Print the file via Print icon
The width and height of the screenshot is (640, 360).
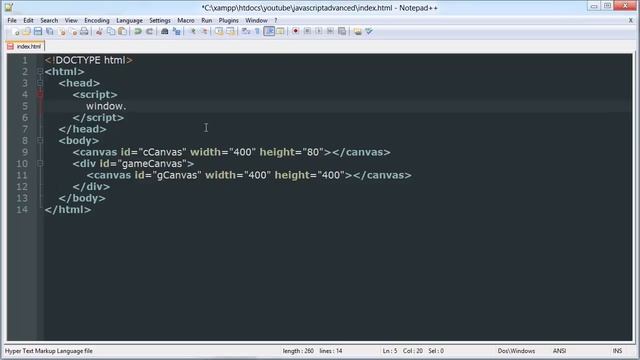click(84, 31)
